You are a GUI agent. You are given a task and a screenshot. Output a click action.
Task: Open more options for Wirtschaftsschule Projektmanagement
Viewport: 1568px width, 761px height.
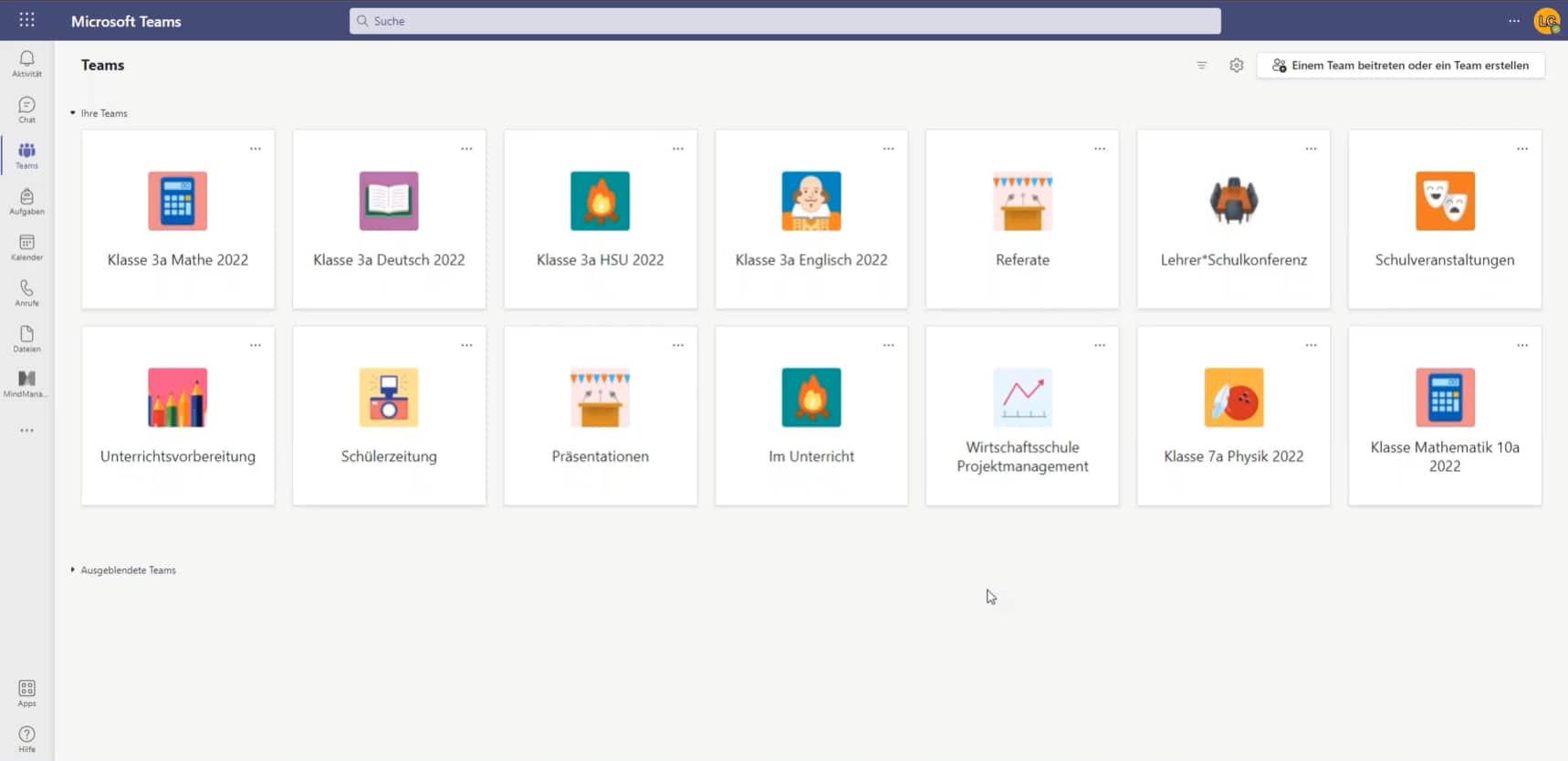coord(1100,345)
